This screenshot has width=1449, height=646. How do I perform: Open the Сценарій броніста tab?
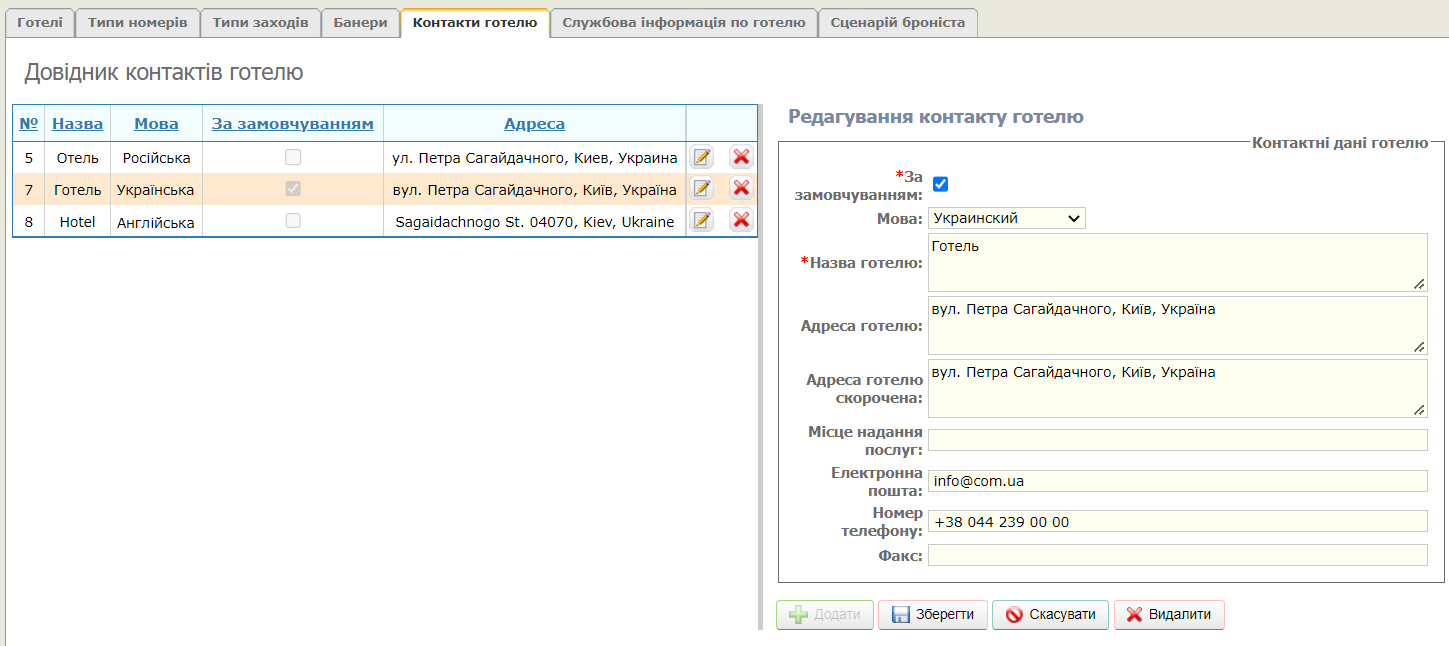897,23
